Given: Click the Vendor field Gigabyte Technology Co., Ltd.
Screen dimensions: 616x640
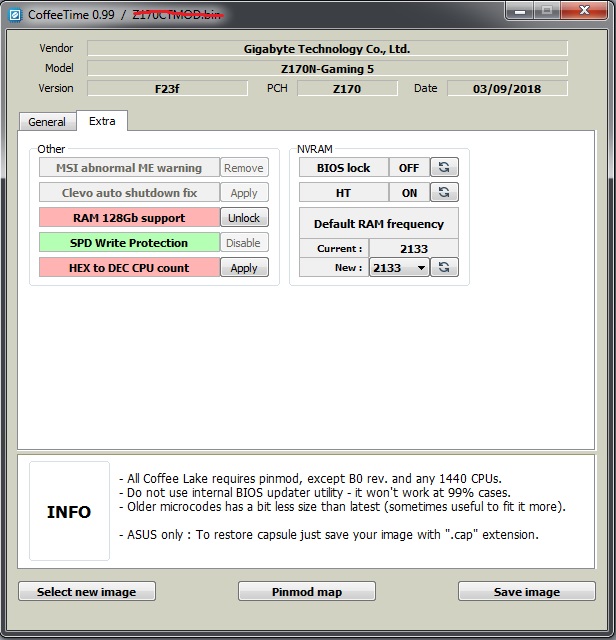Looking at the screenshot, I should point(327,49).
